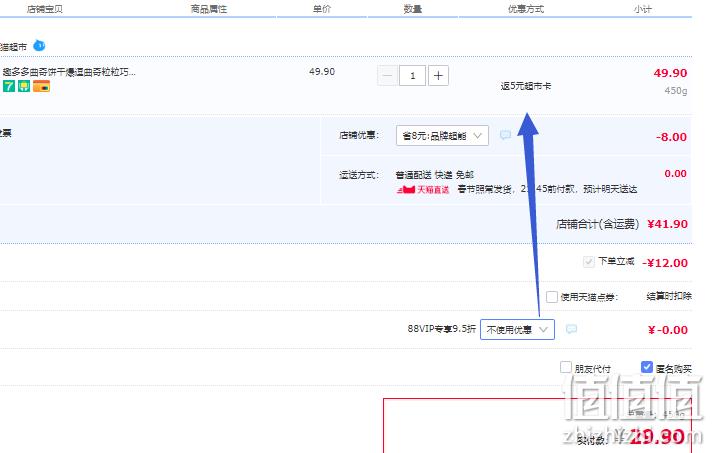Click the 0.00 shipping fee amount

(x=675, y=173)
